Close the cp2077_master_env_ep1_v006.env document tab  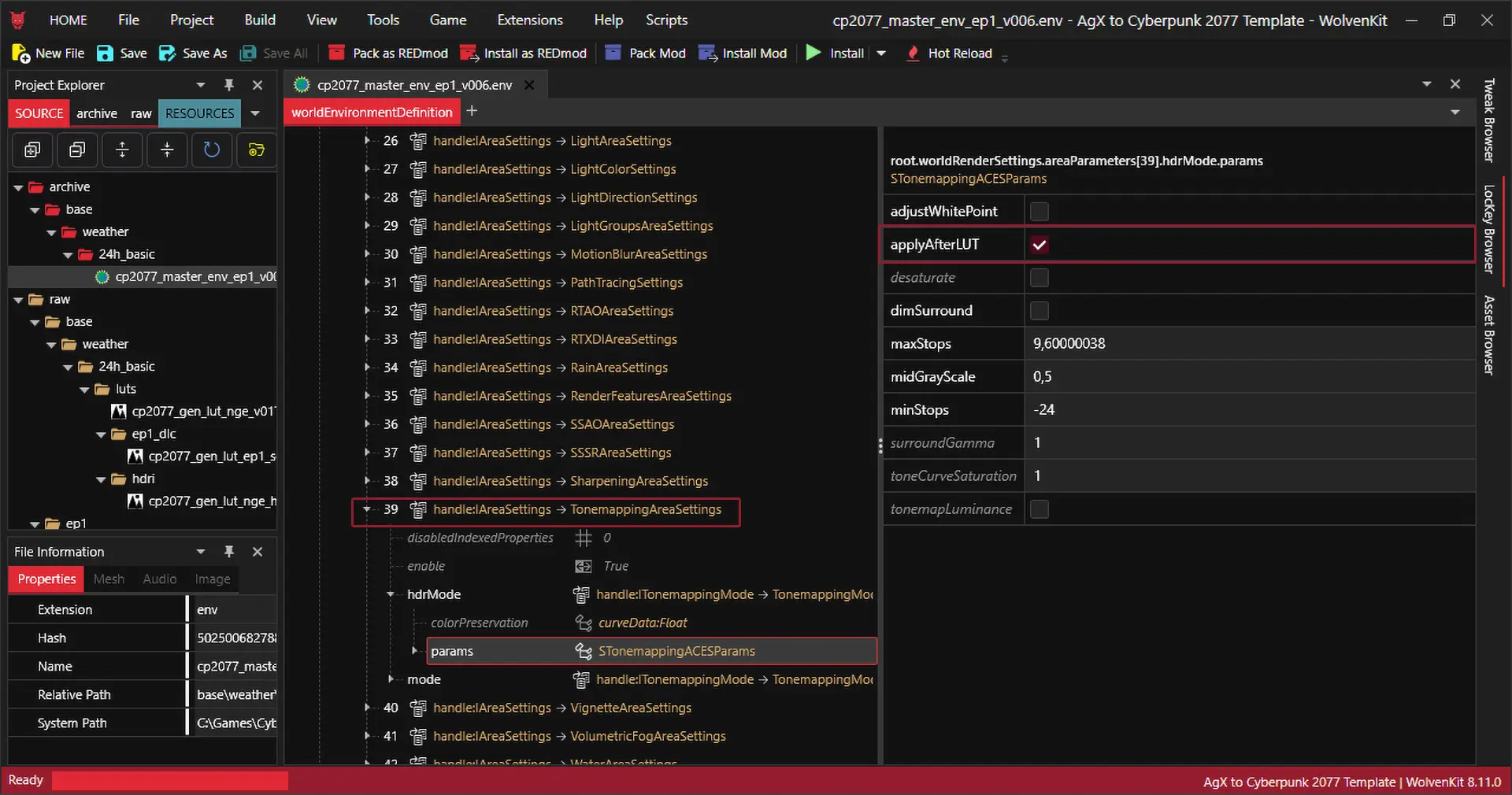(x=530, y=85)
